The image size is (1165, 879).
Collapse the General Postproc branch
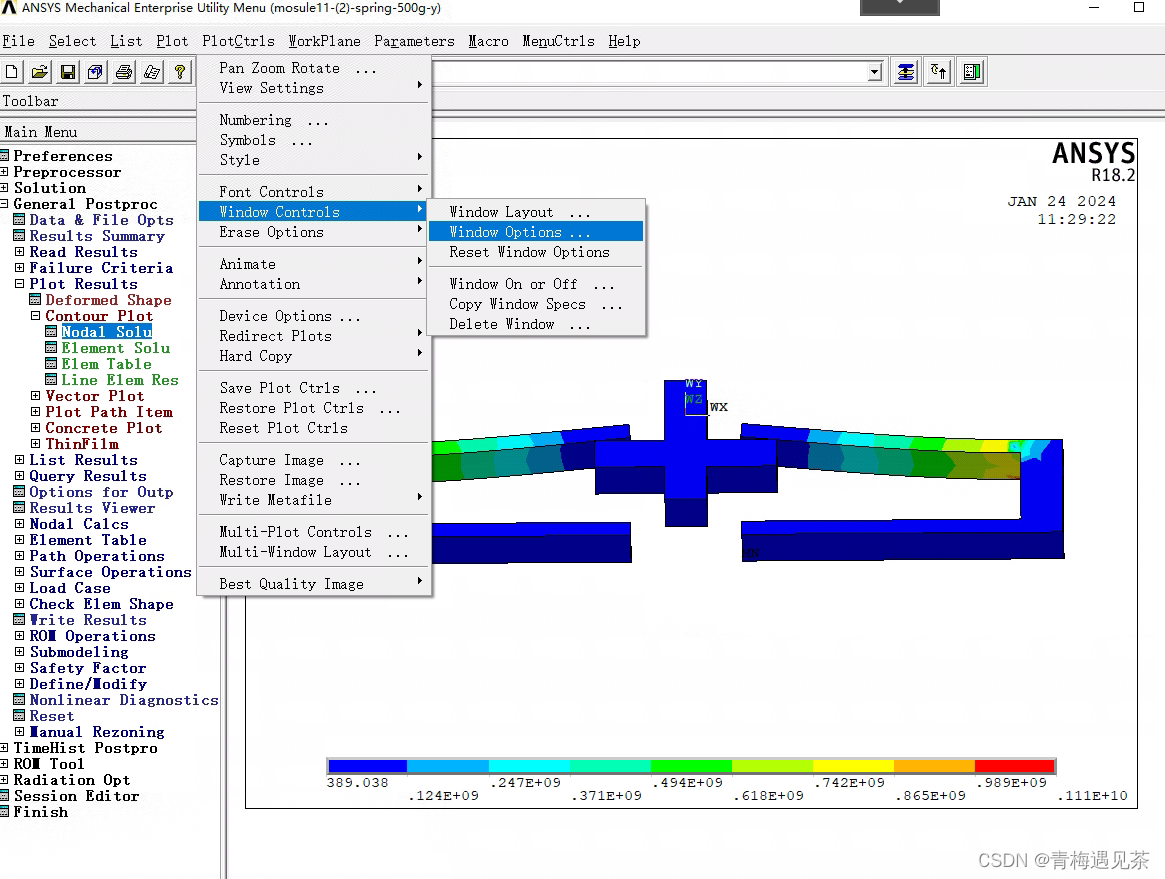click(x=7, y=204)
